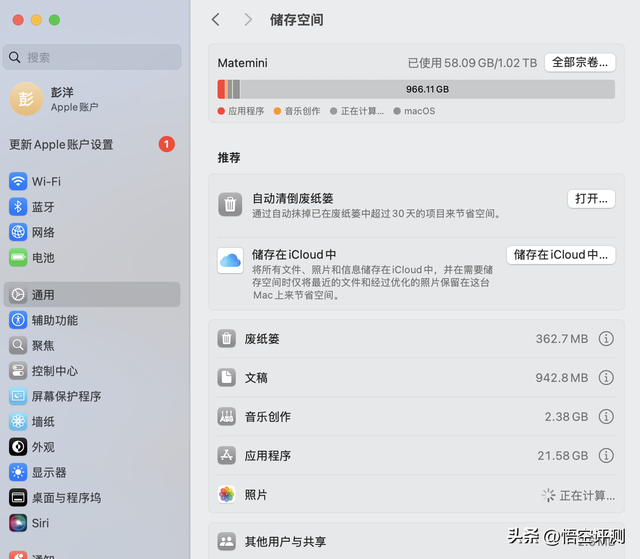Screen dimensions: 640x559
Task: Click the gray macOS legend label
Action: coord(419,111)
